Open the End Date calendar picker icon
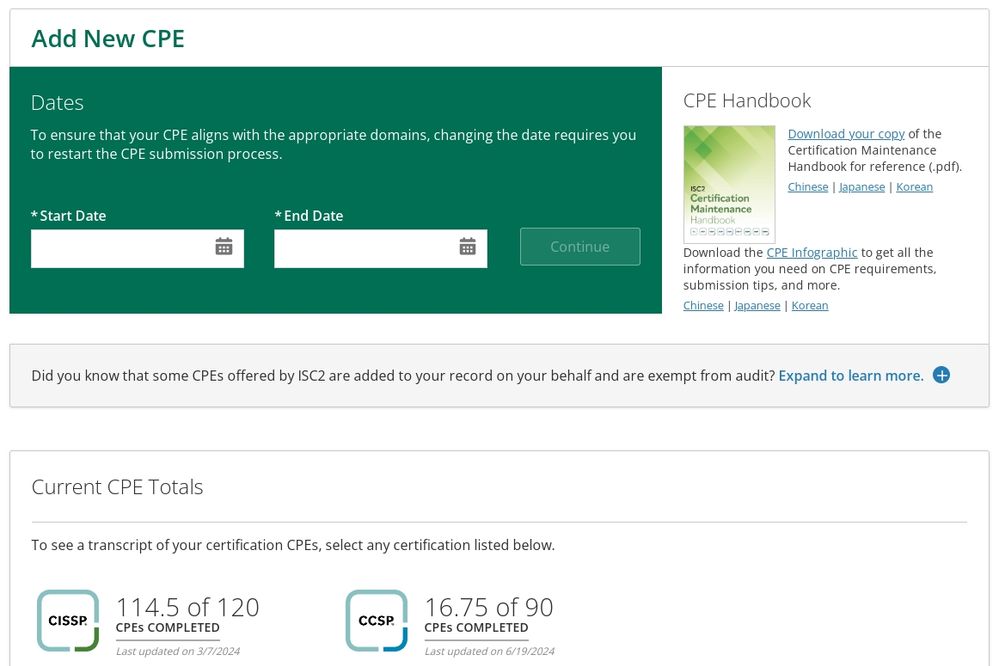 tap(467, 247)
